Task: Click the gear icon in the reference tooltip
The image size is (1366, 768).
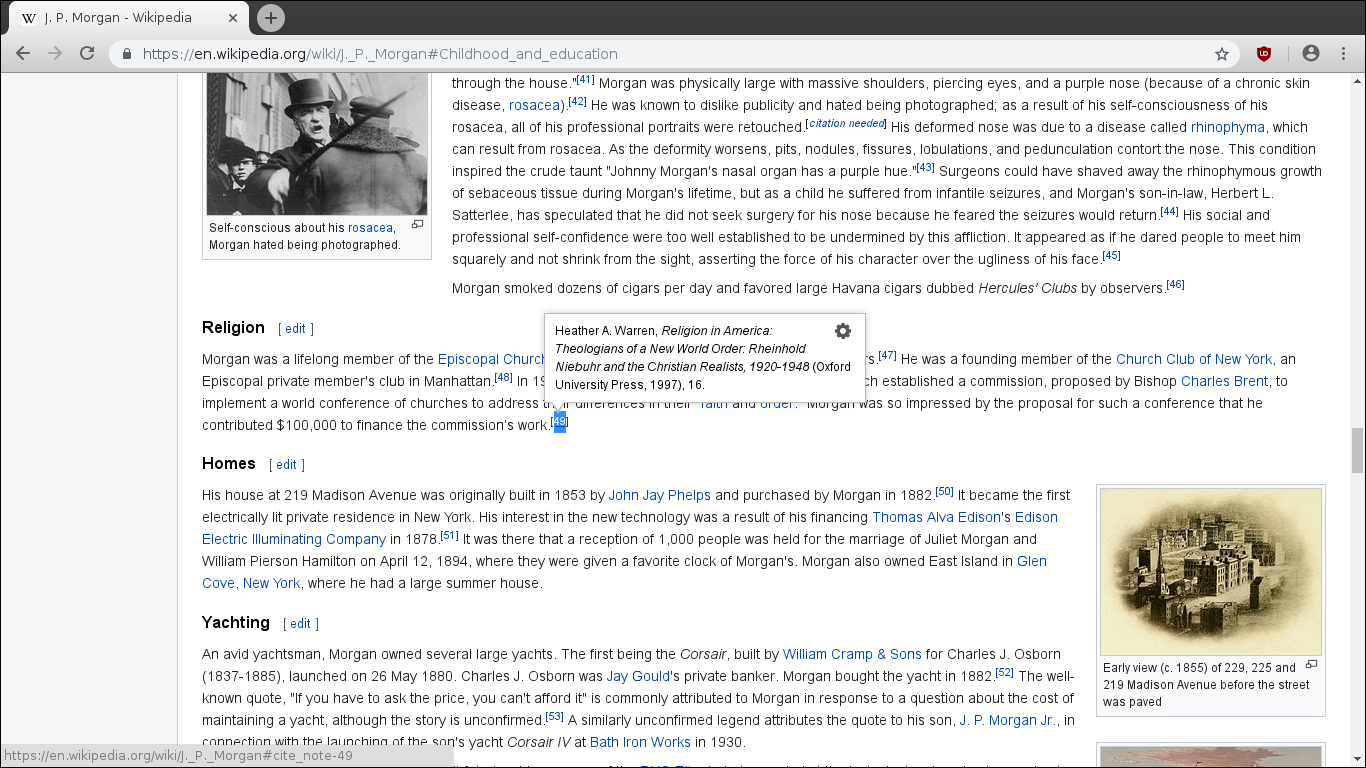Action: pos(843,331)
